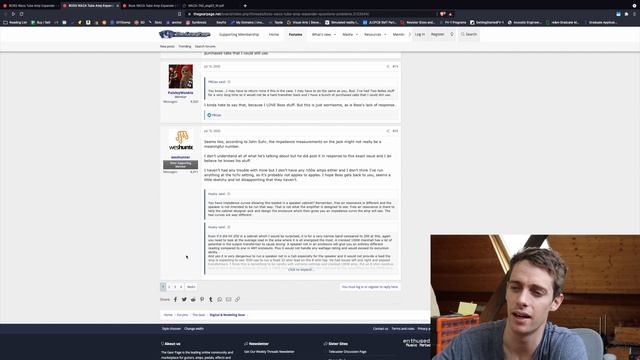640x360 pixels.
Task: Open Search forums sub-navigation link
Action: click(205, 47)
